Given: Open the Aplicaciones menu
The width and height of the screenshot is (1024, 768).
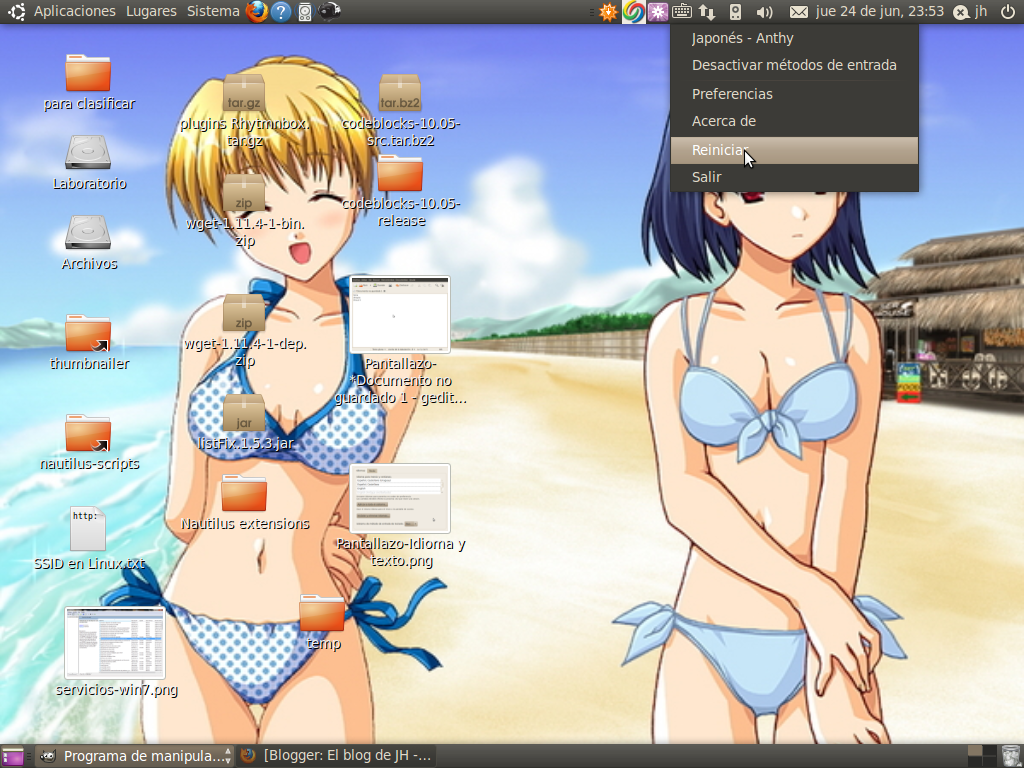Looking at the screenshot, I should 74,11.
